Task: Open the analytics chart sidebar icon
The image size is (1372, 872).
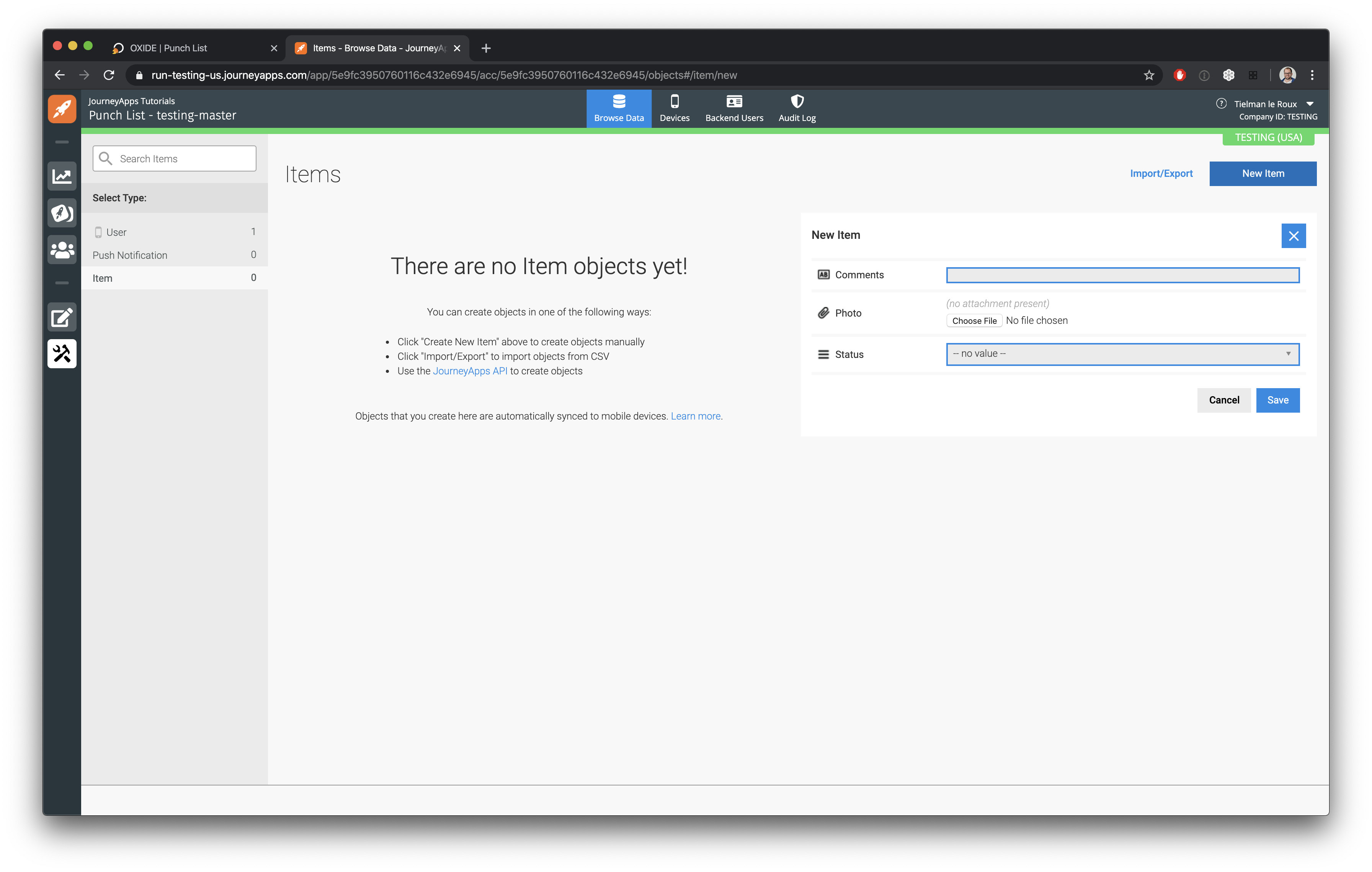Action: [x=62, y=176]
